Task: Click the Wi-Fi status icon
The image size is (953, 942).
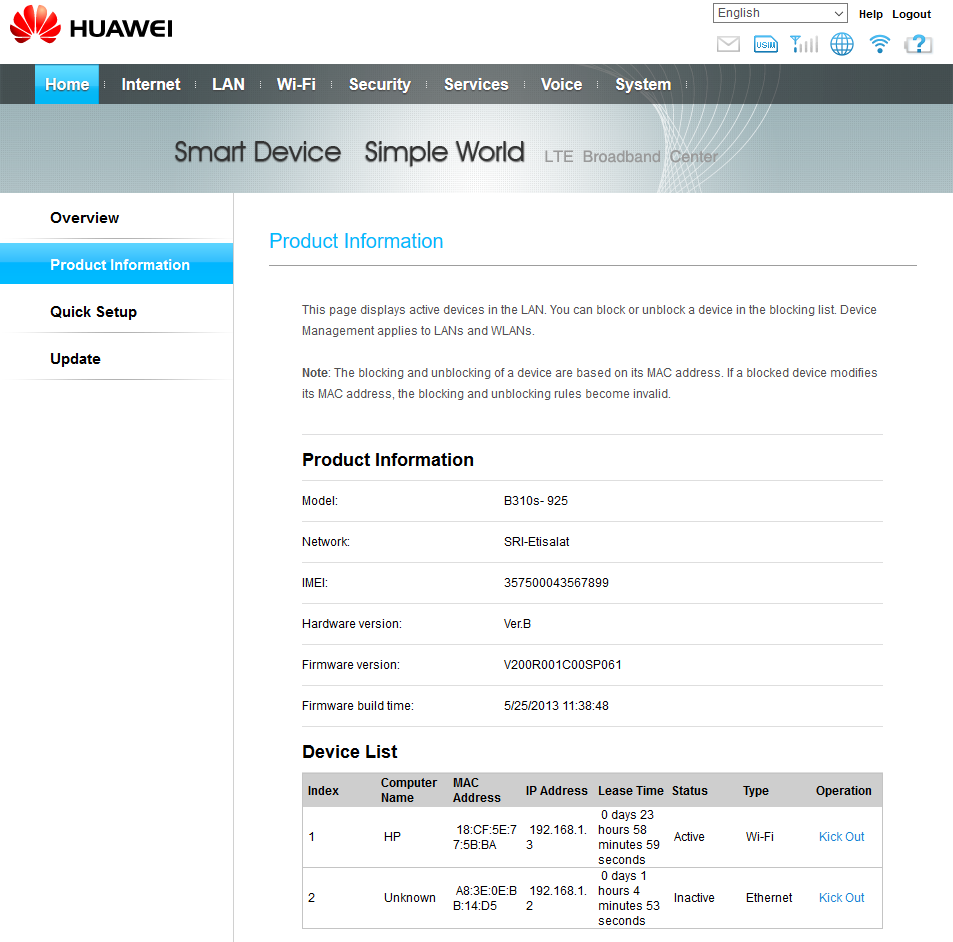Action: point(880,44)
